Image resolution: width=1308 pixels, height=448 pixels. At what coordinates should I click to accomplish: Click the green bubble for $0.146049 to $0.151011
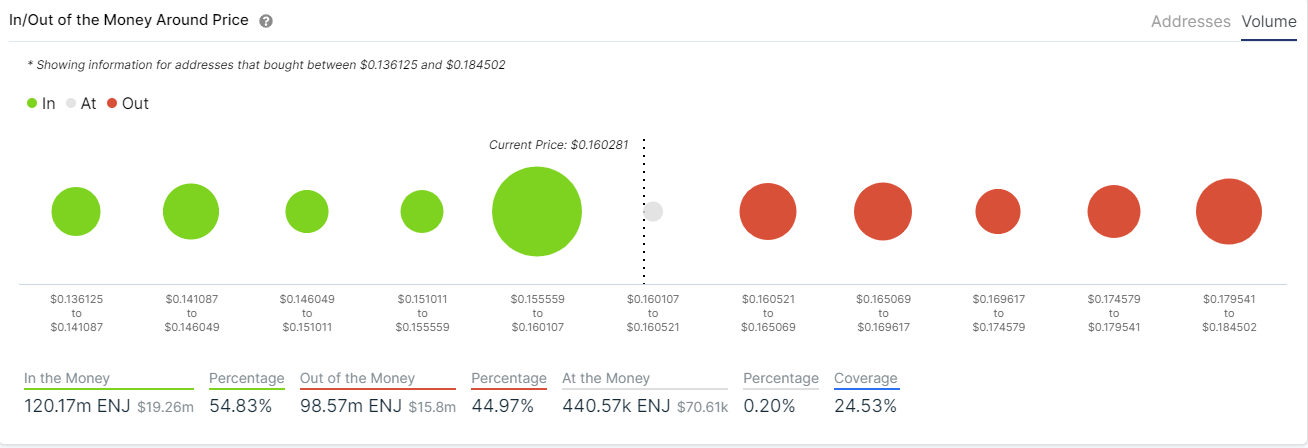tap(307, 212)
